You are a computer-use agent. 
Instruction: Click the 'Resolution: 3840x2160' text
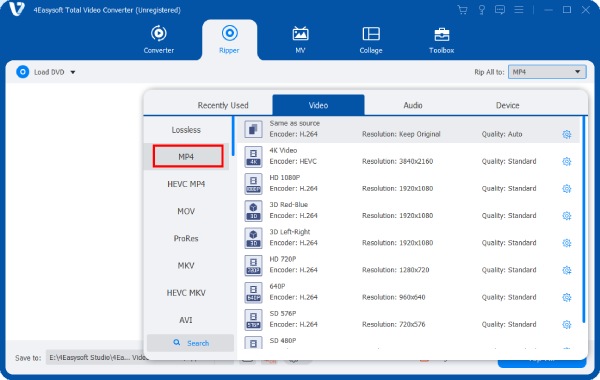pos(398,161)
